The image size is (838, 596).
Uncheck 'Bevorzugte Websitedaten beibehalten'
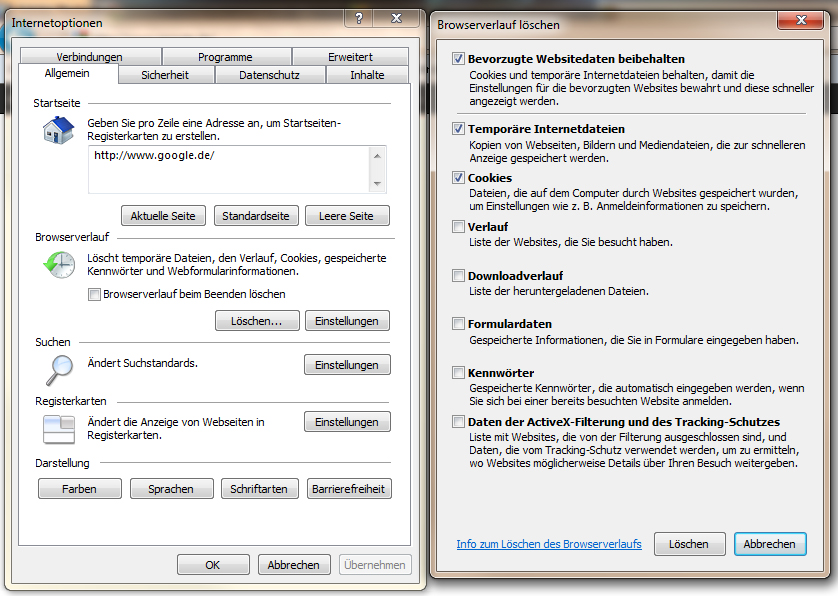pyautogui.click(x=459, y=59)
